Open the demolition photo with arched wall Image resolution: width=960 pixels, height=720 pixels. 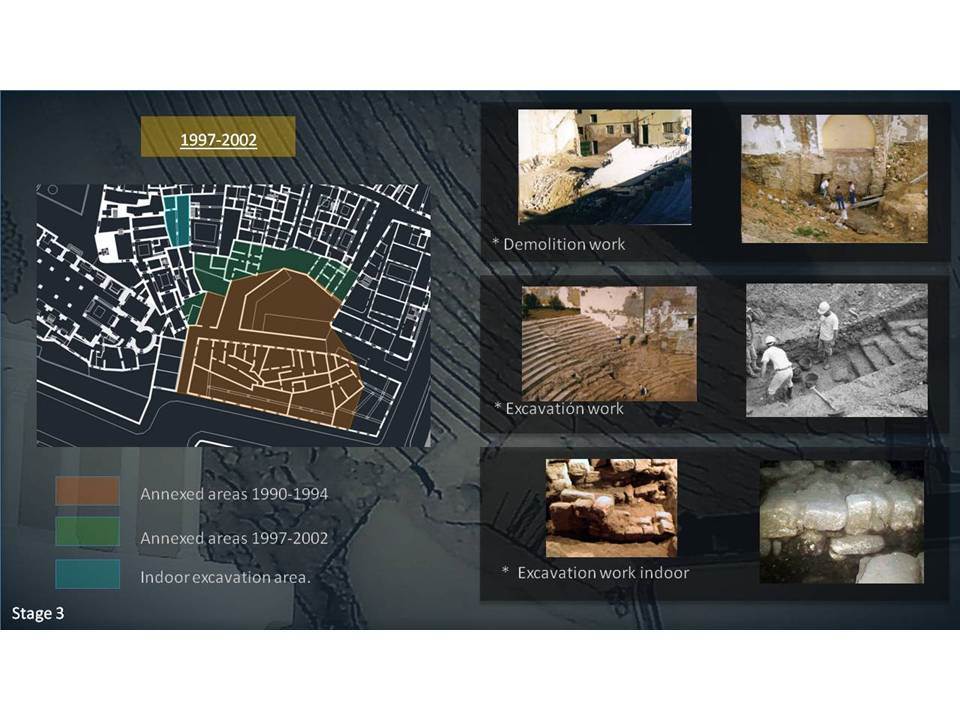tap(834, 179)
